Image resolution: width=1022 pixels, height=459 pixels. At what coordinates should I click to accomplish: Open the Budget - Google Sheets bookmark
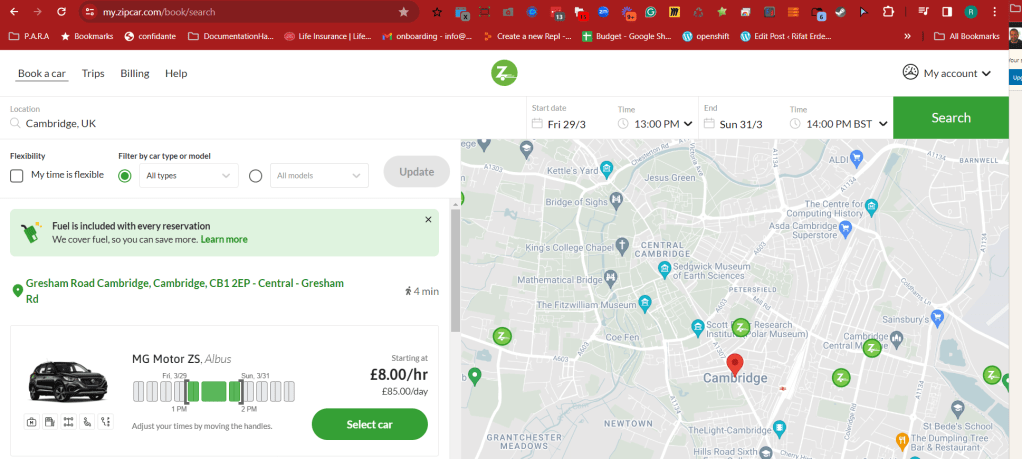pyautogui.click(x=626, y=37)
